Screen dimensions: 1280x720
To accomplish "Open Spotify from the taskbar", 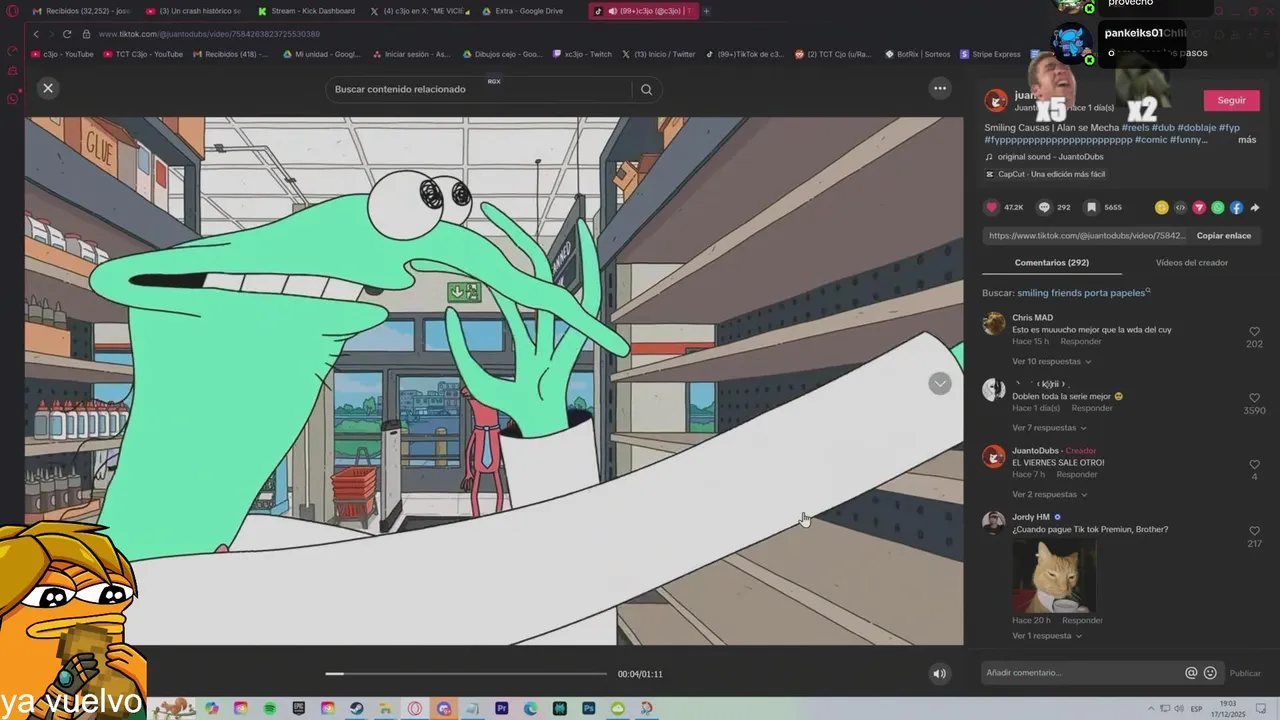I will (270, 708).
